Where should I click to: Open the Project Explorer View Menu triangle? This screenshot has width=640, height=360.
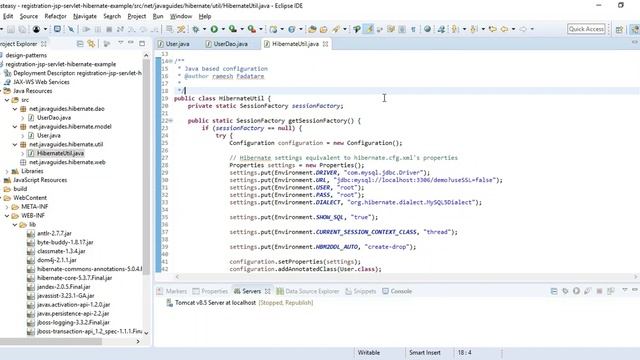coord(120,43)
